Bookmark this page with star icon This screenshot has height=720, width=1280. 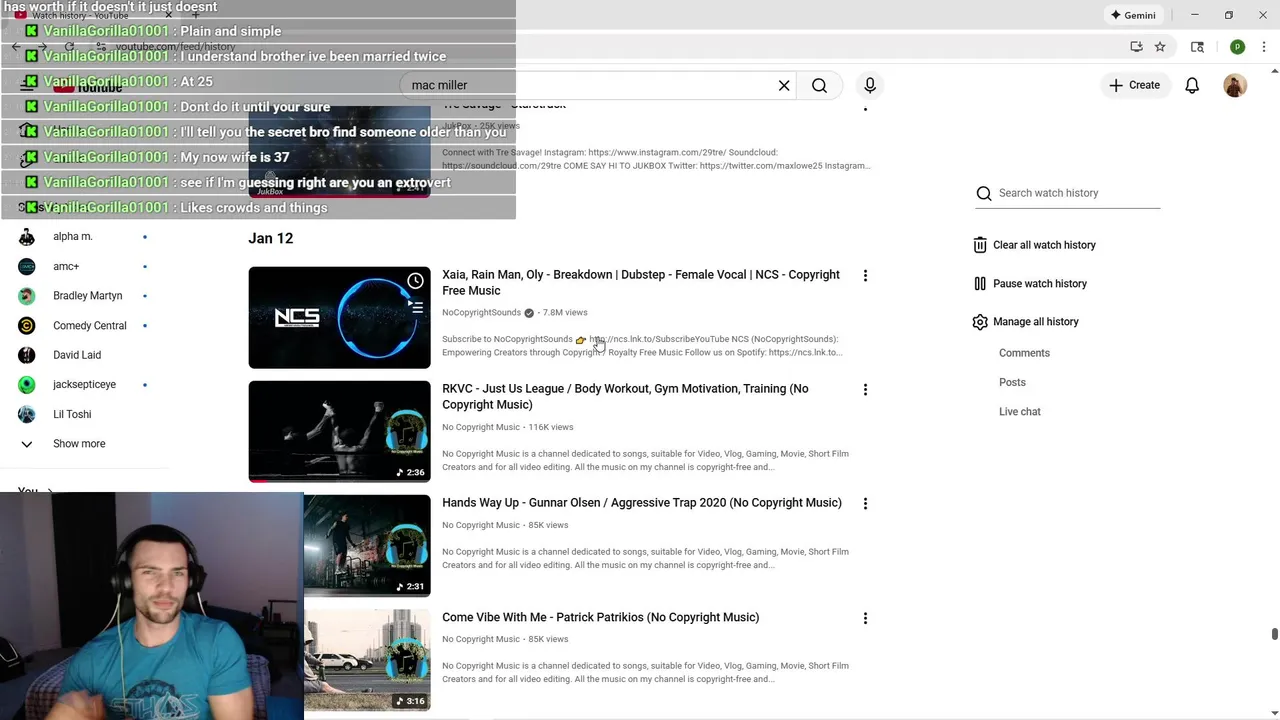(x=1160, y=46)
